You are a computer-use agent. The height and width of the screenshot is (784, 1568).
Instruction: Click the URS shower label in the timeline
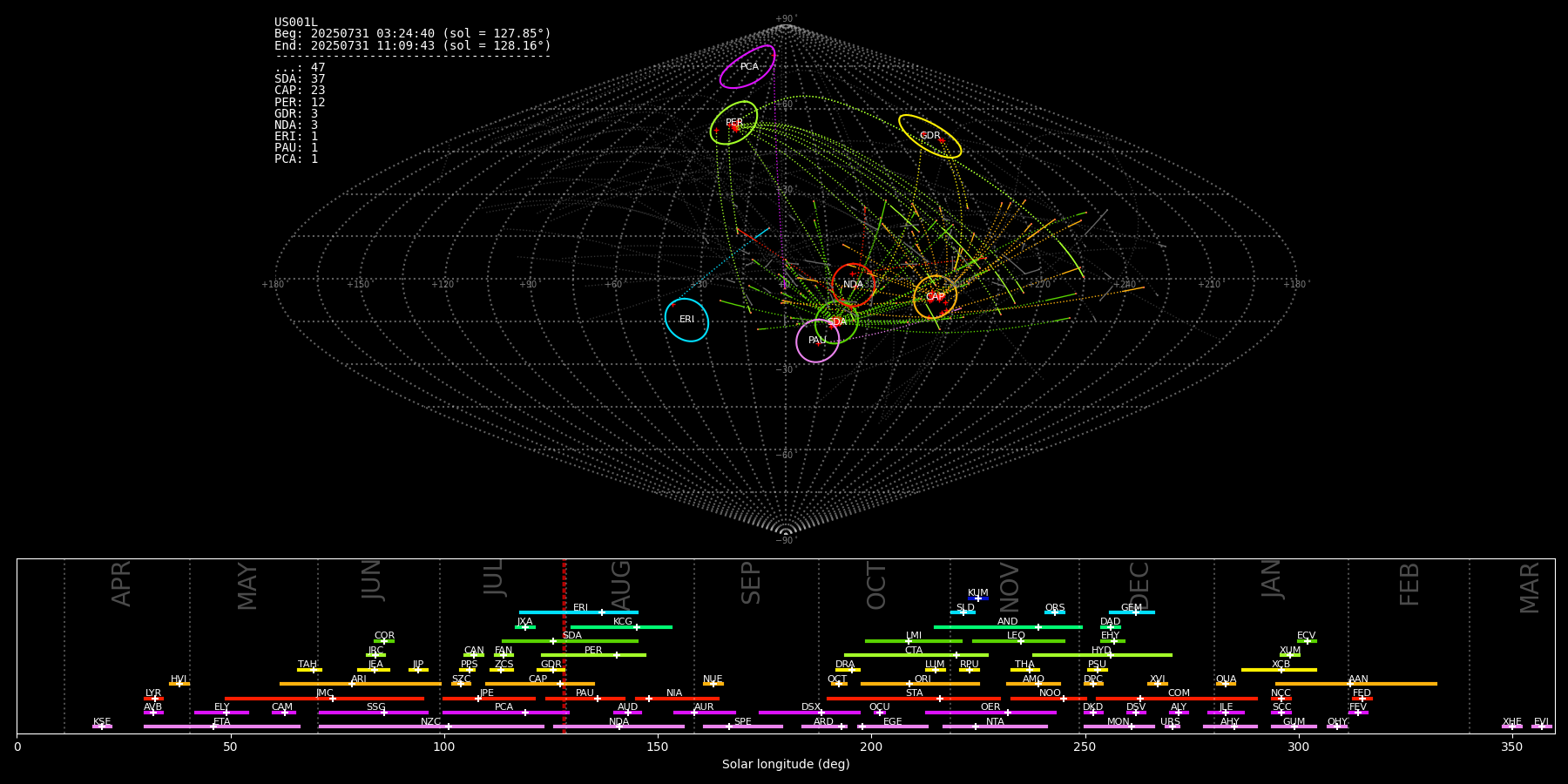tap(1170, 722)
